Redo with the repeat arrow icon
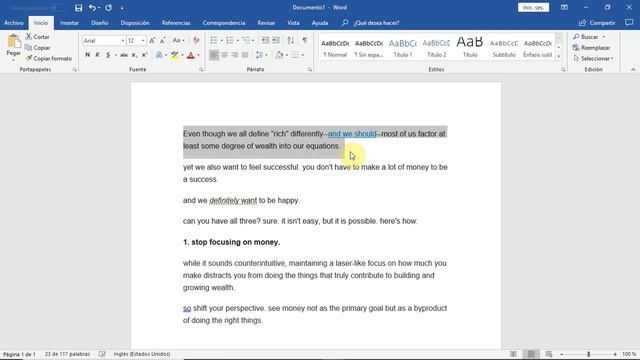640x360 pixels. pos(108,8)
